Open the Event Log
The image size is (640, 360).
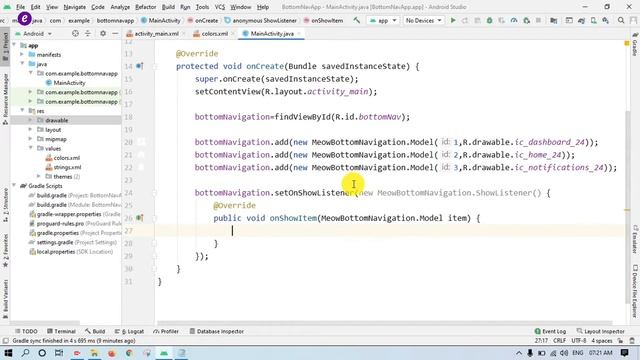tap(550, 331)
